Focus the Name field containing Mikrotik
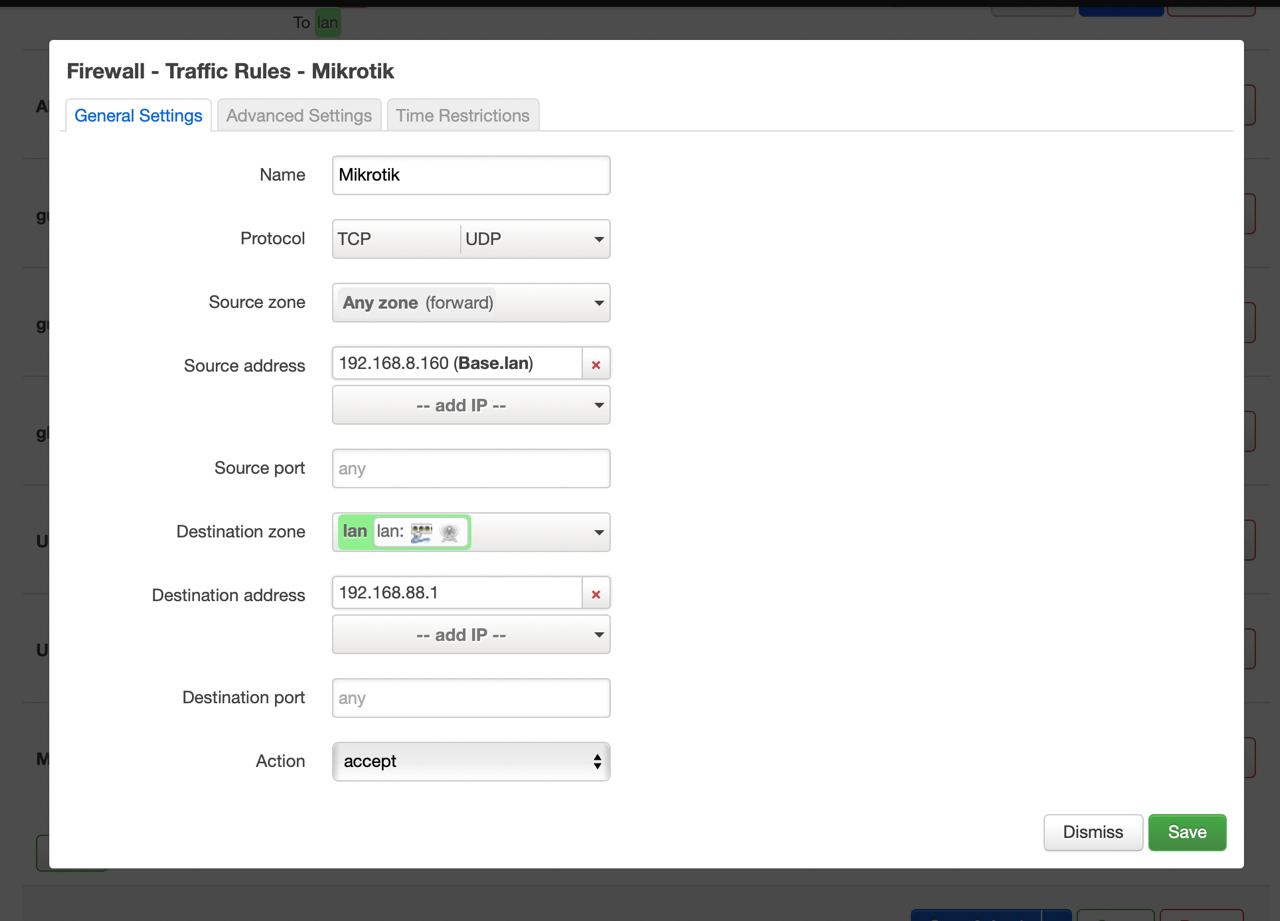1280x921 pixels. (x=471, y=175)
